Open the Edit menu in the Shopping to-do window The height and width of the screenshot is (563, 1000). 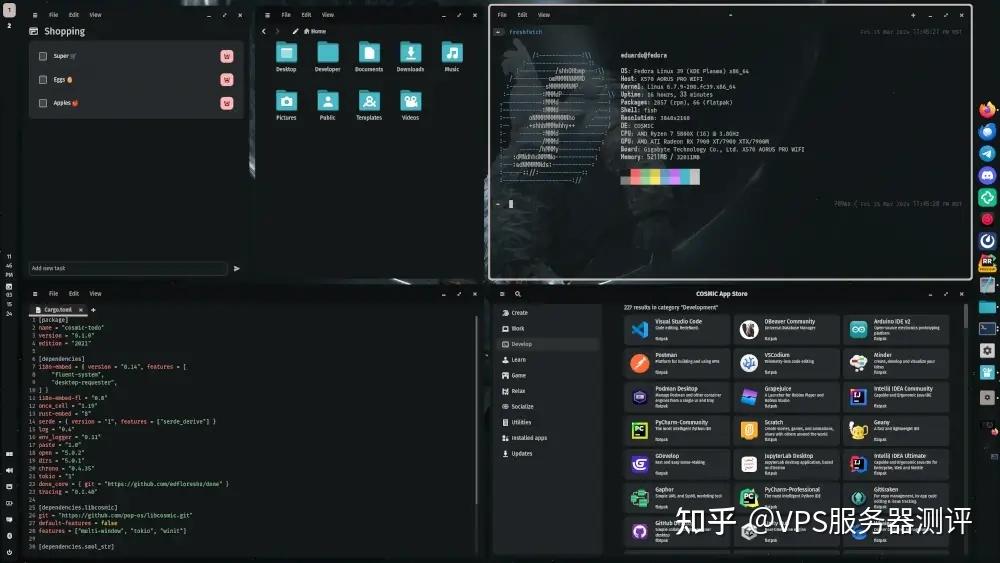pyautogui.click(x=74, y=15)
